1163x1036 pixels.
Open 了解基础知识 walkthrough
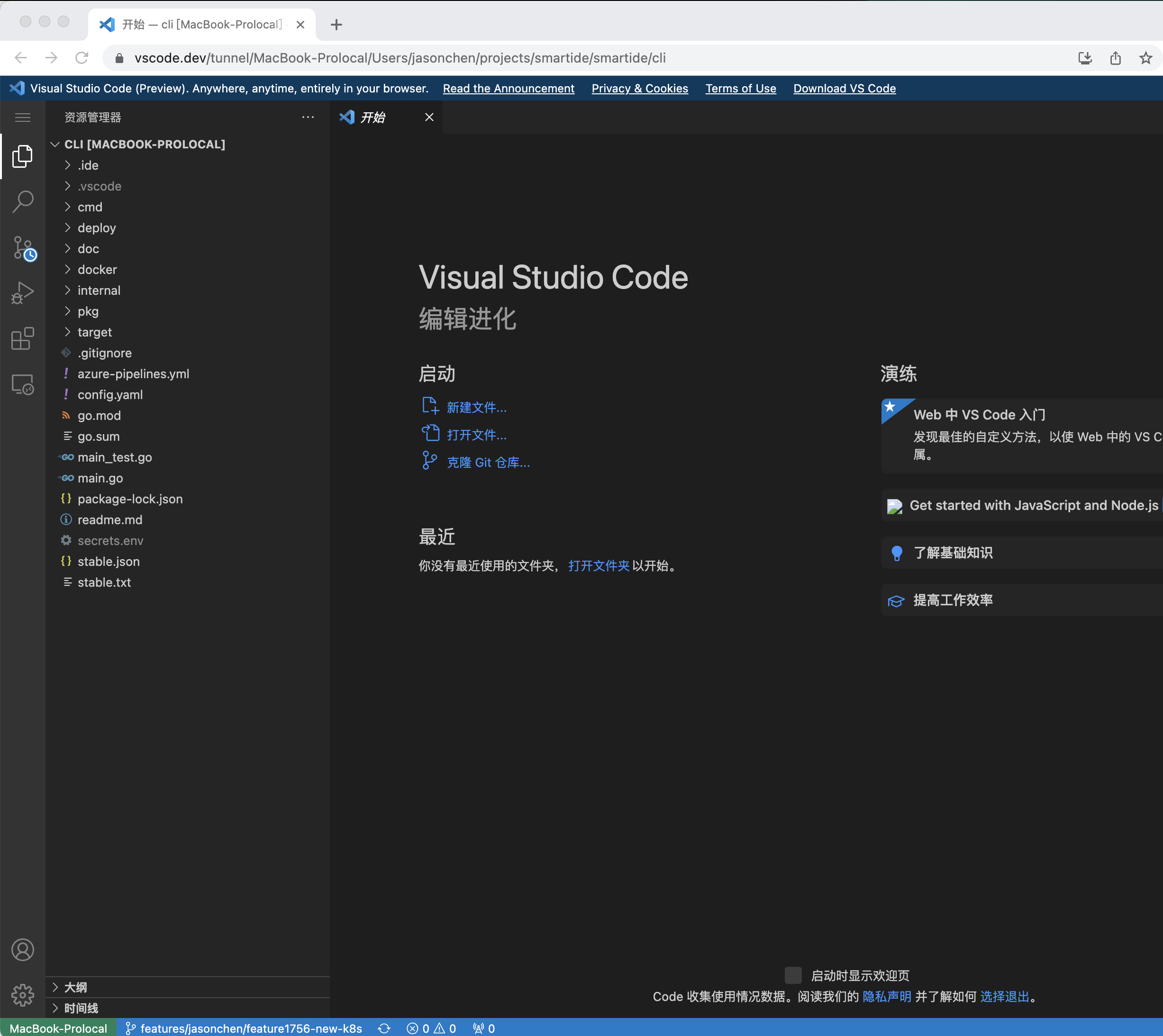point(1022,552)
